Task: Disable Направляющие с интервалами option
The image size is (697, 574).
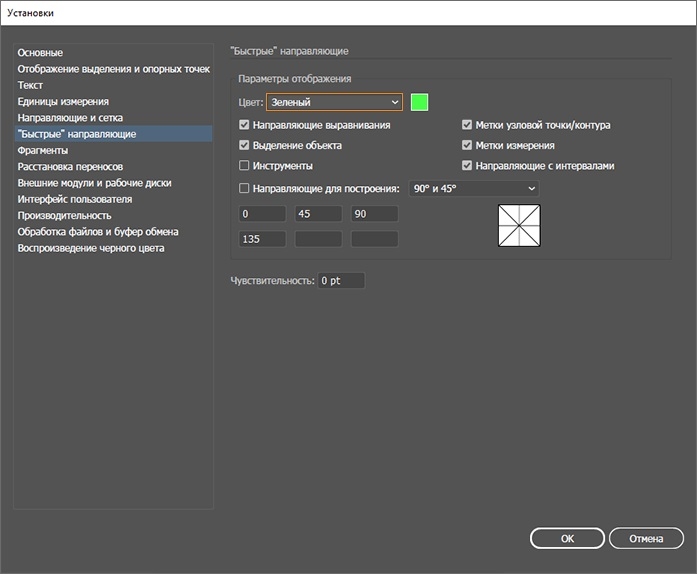Action: coord(467,166)
